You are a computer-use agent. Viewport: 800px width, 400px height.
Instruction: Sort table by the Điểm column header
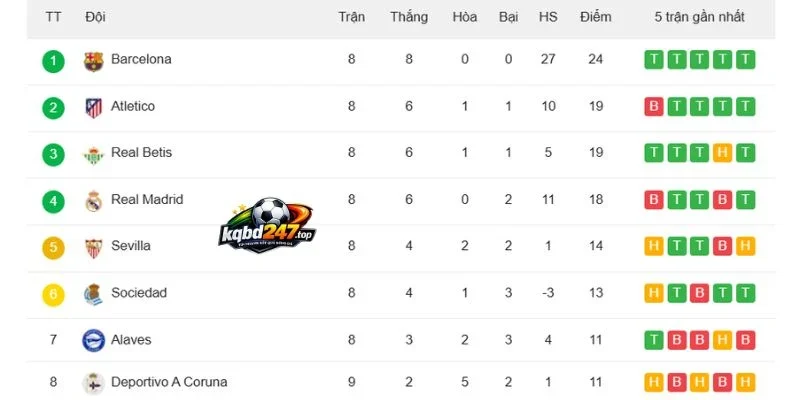[x=595, y=17]
